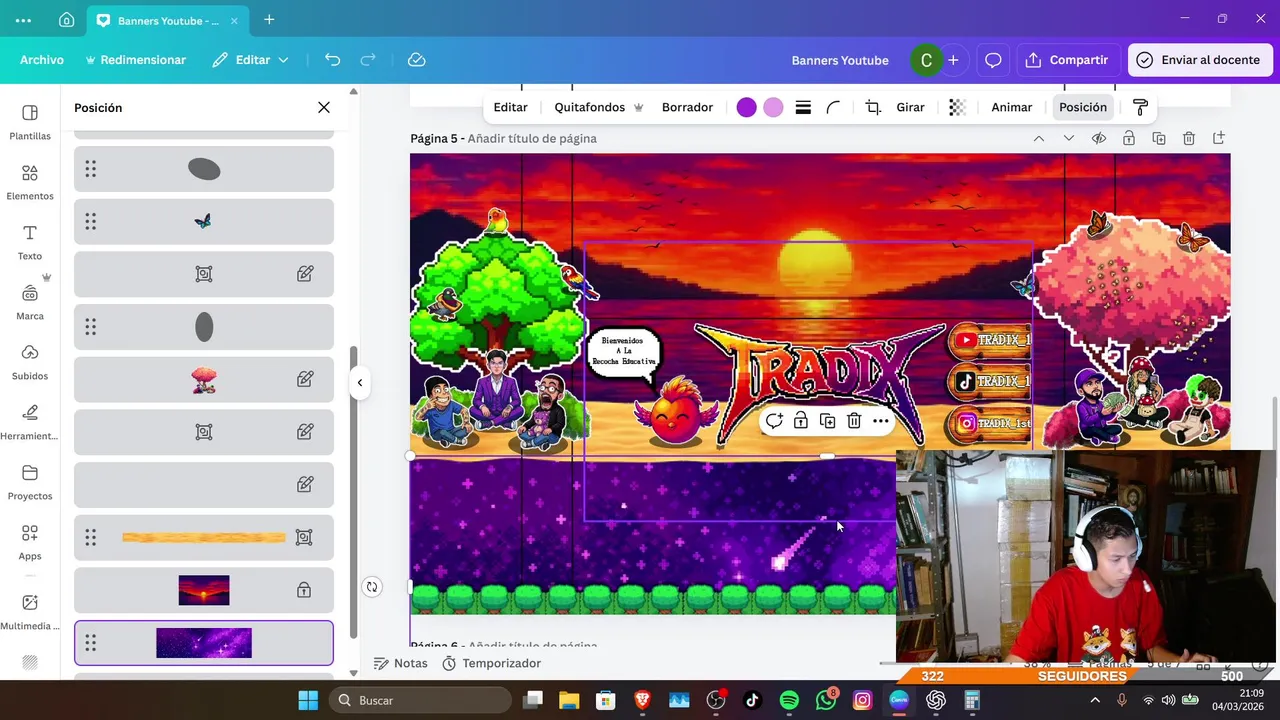1280x720 pixels.
Task: Click the Compartir button
Action: pyautogui.click(x=1067, y=60)
